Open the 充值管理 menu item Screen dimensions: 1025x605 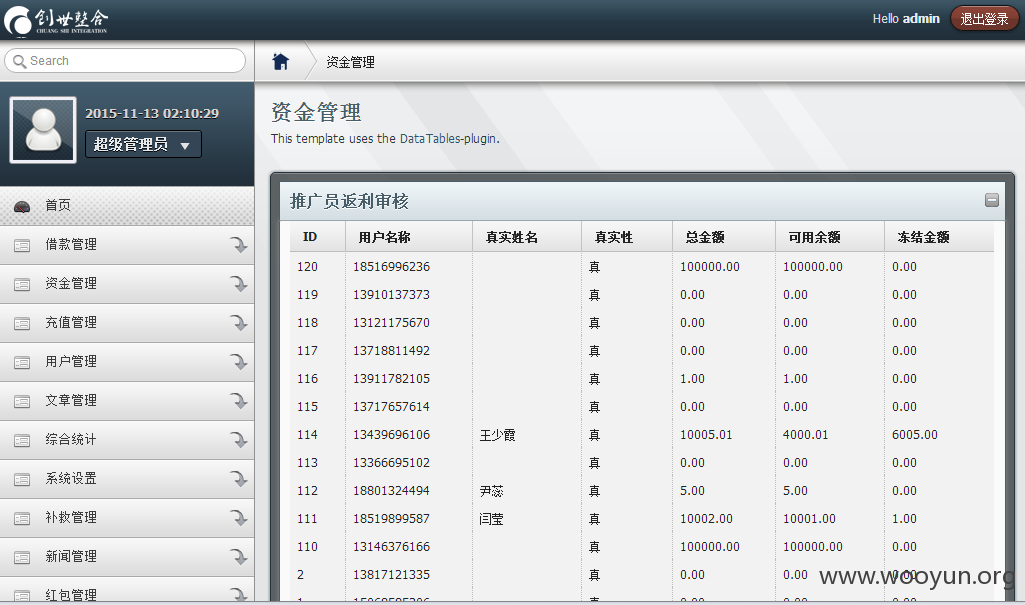[x=127, y=323]
